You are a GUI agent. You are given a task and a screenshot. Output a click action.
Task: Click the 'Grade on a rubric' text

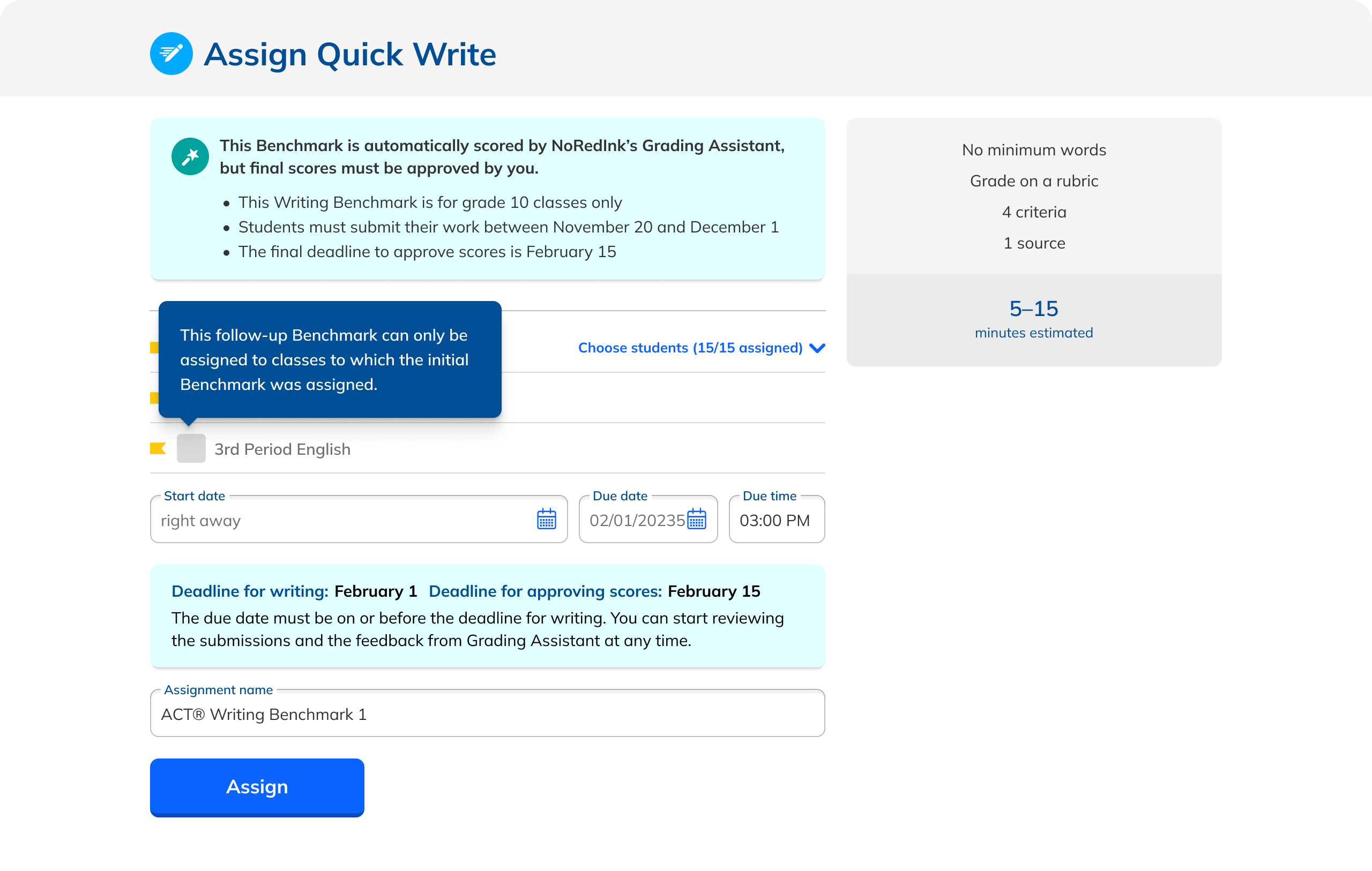point(1034,181)
